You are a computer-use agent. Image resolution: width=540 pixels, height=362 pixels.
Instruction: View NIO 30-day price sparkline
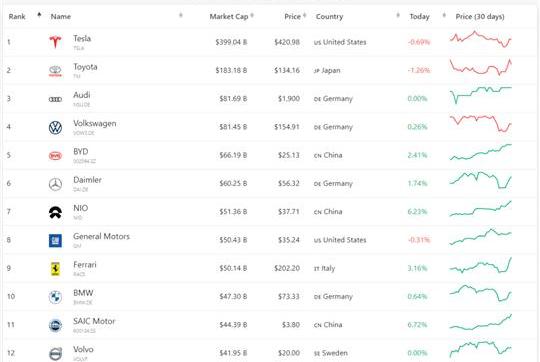point(480,209)
